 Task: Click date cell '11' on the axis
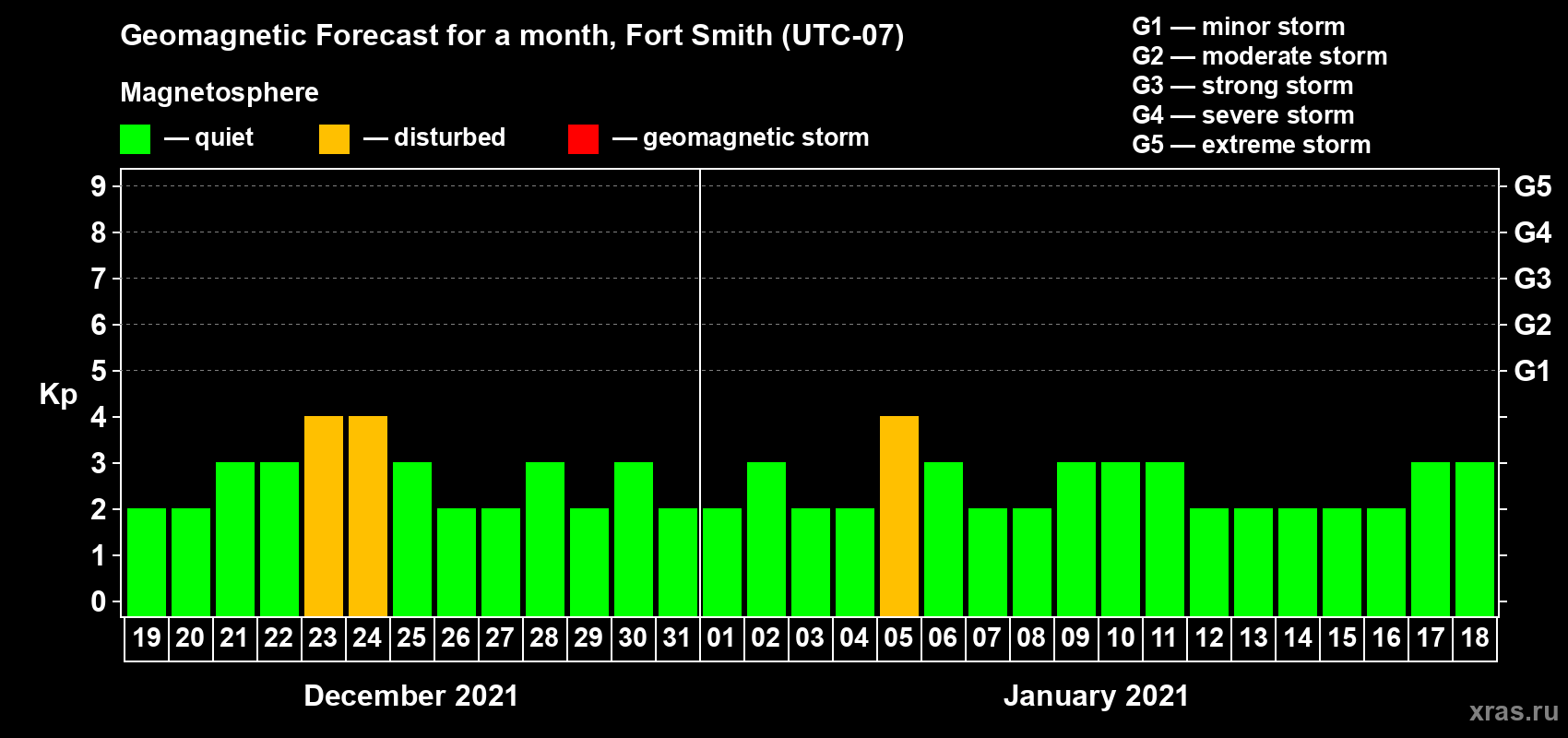click(1165, 638)
